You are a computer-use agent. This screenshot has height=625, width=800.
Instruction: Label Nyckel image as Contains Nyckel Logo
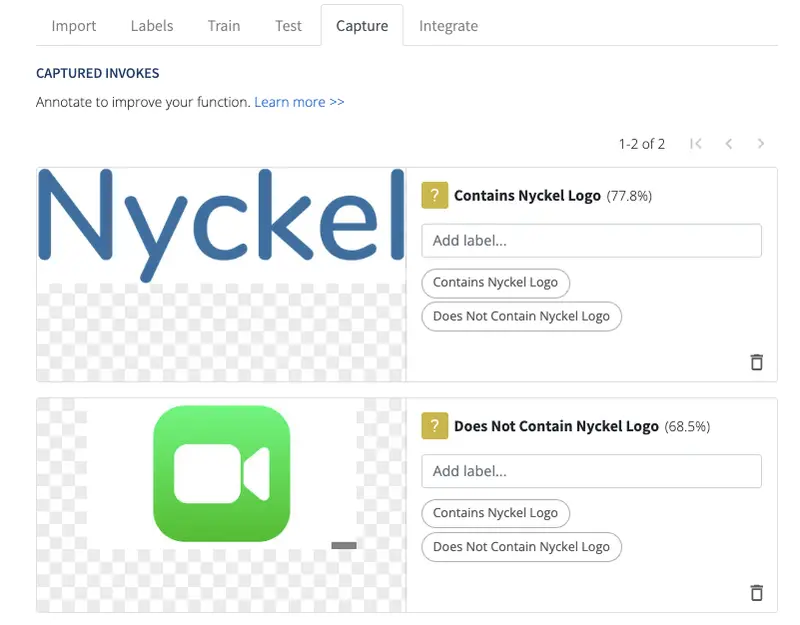(495, 283)
